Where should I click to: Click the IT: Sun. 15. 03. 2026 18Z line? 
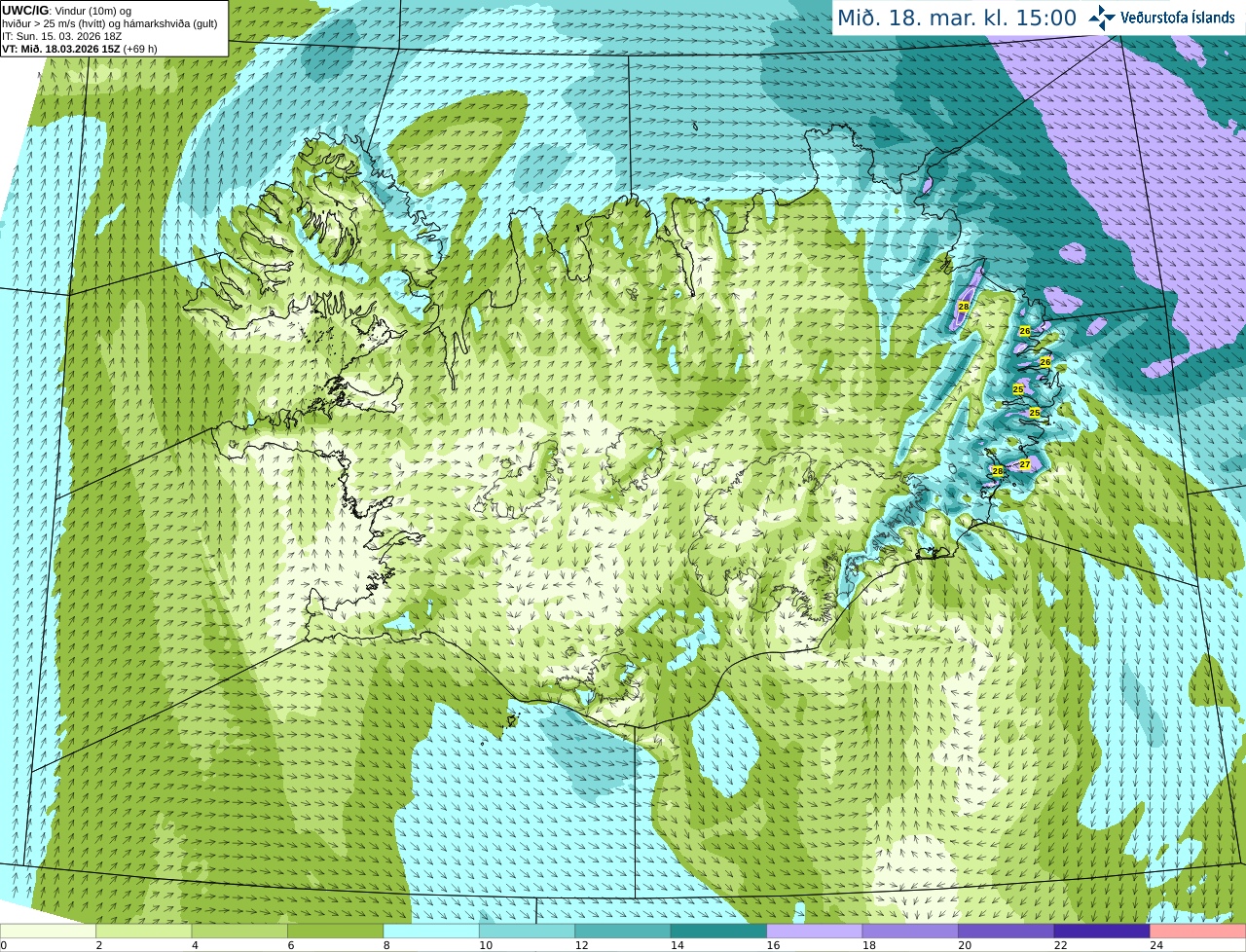coord(62,36)
